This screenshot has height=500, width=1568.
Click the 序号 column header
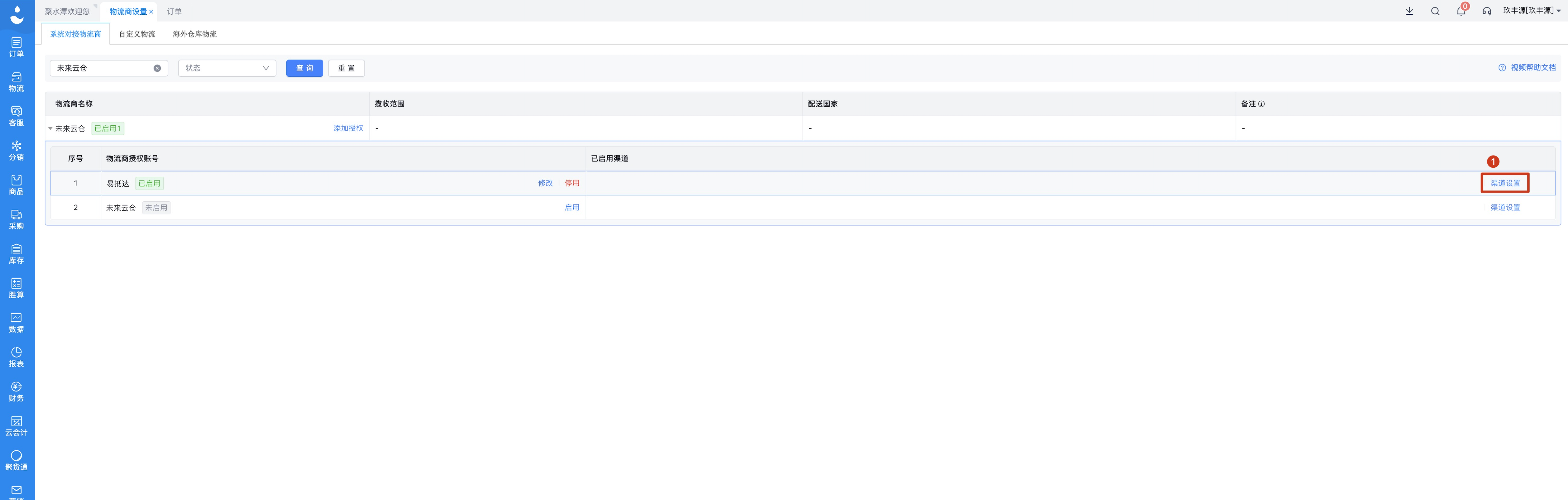pyautogui.click(x=75, y=159)
